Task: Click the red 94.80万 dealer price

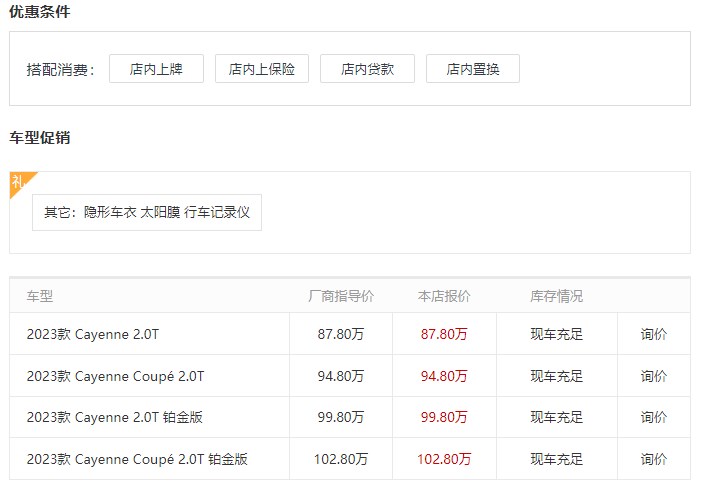Action: point(444,376)
